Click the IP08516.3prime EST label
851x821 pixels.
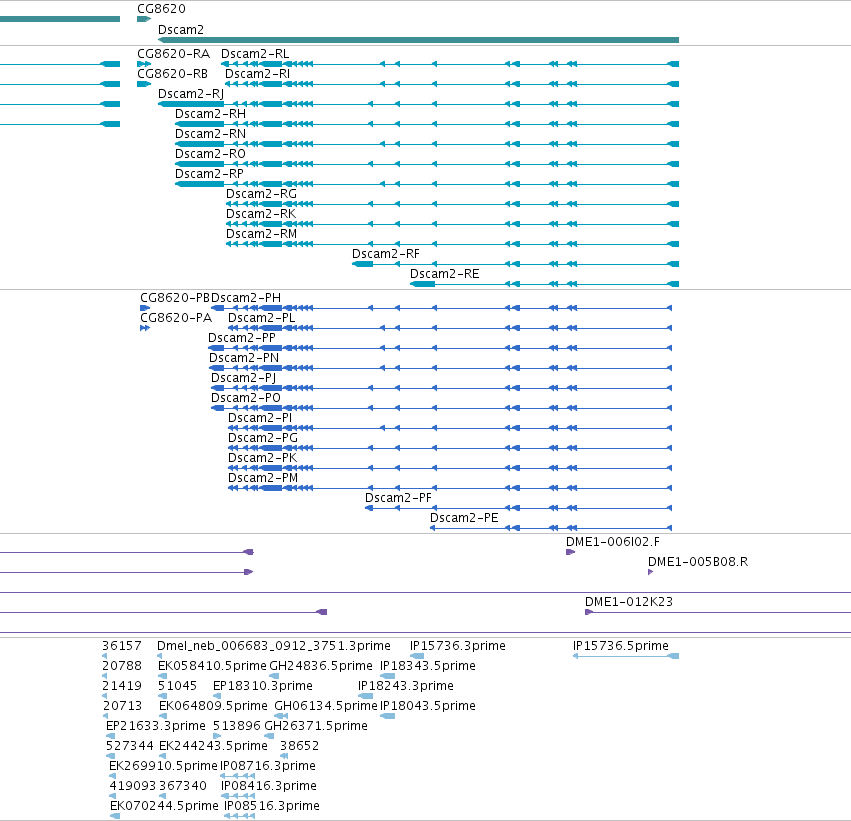click(271, 807)
